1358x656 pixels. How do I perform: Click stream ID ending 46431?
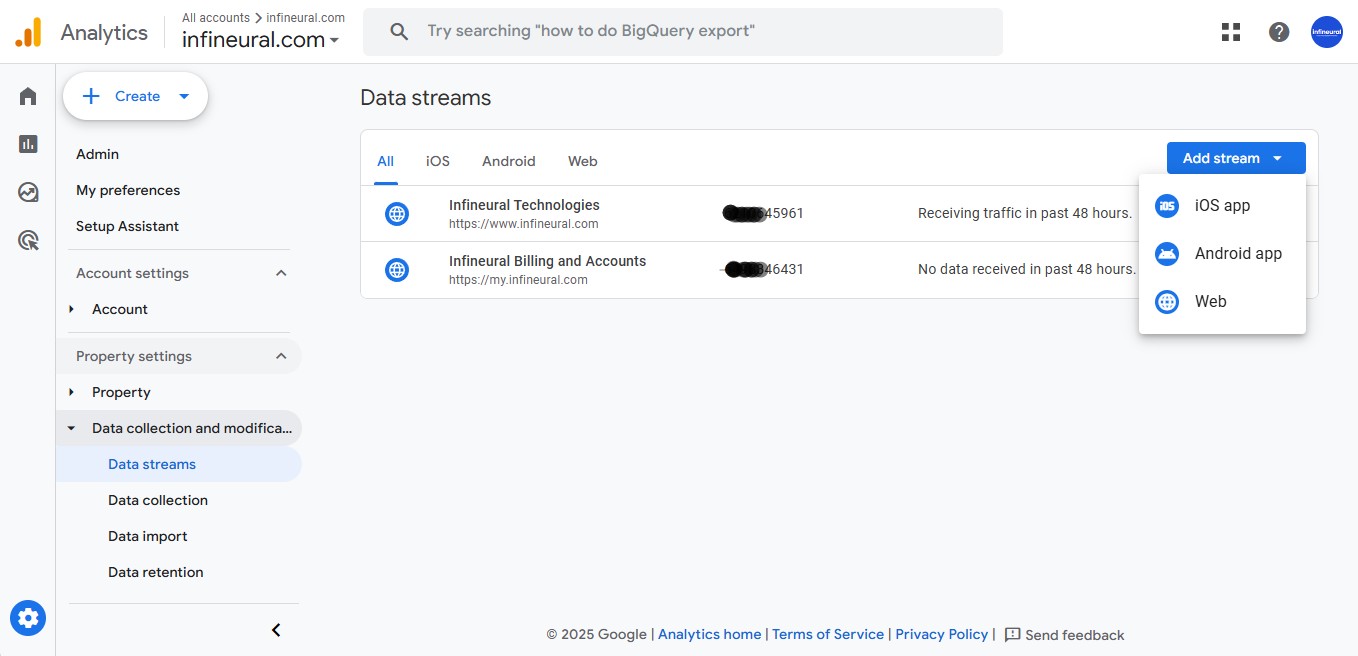(x=763, y=269)
